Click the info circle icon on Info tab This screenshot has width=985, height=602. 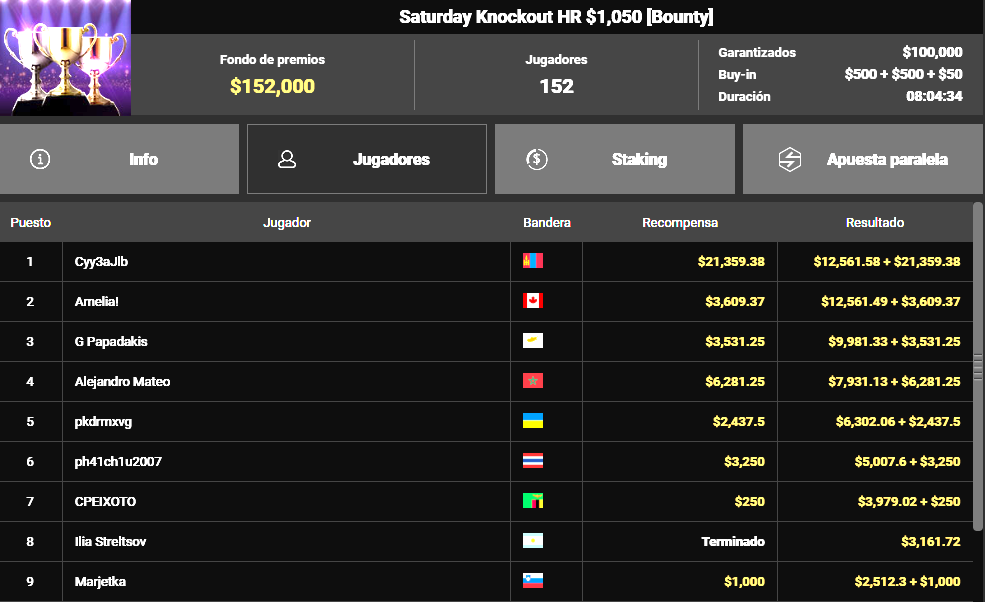pos(40,159)
